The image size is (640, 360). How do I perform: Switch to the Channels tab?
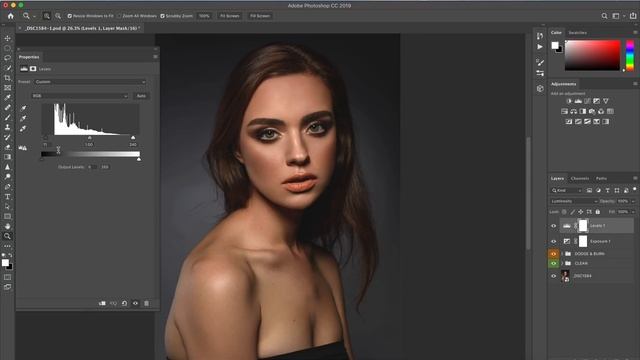[x=580, y=178]
